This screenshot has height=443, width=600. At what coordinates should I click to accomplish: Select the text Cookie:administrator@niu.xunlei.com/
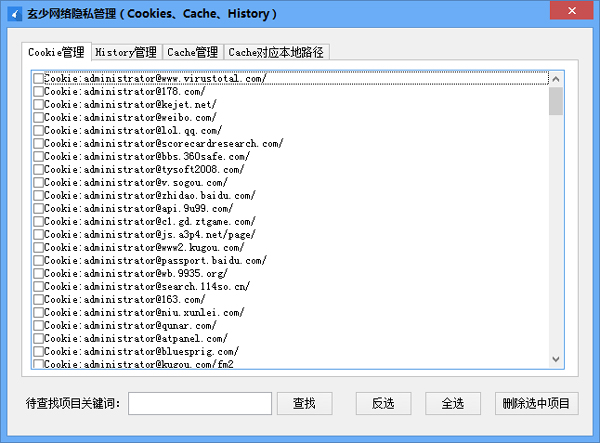click(144, 313)
